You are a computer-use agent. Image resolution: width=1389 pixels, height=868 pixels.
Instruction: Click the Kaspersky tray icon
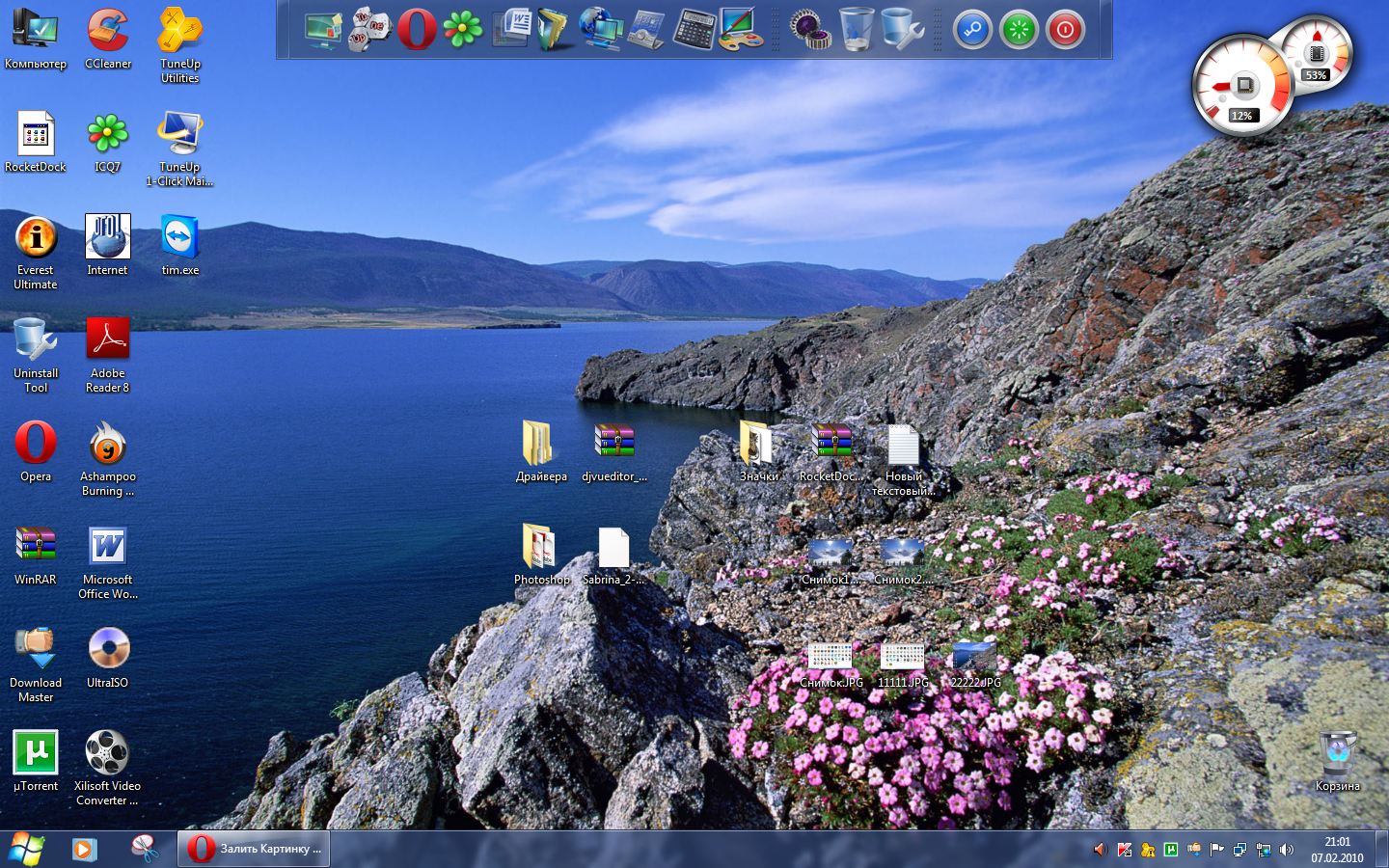click(1125, 850)
